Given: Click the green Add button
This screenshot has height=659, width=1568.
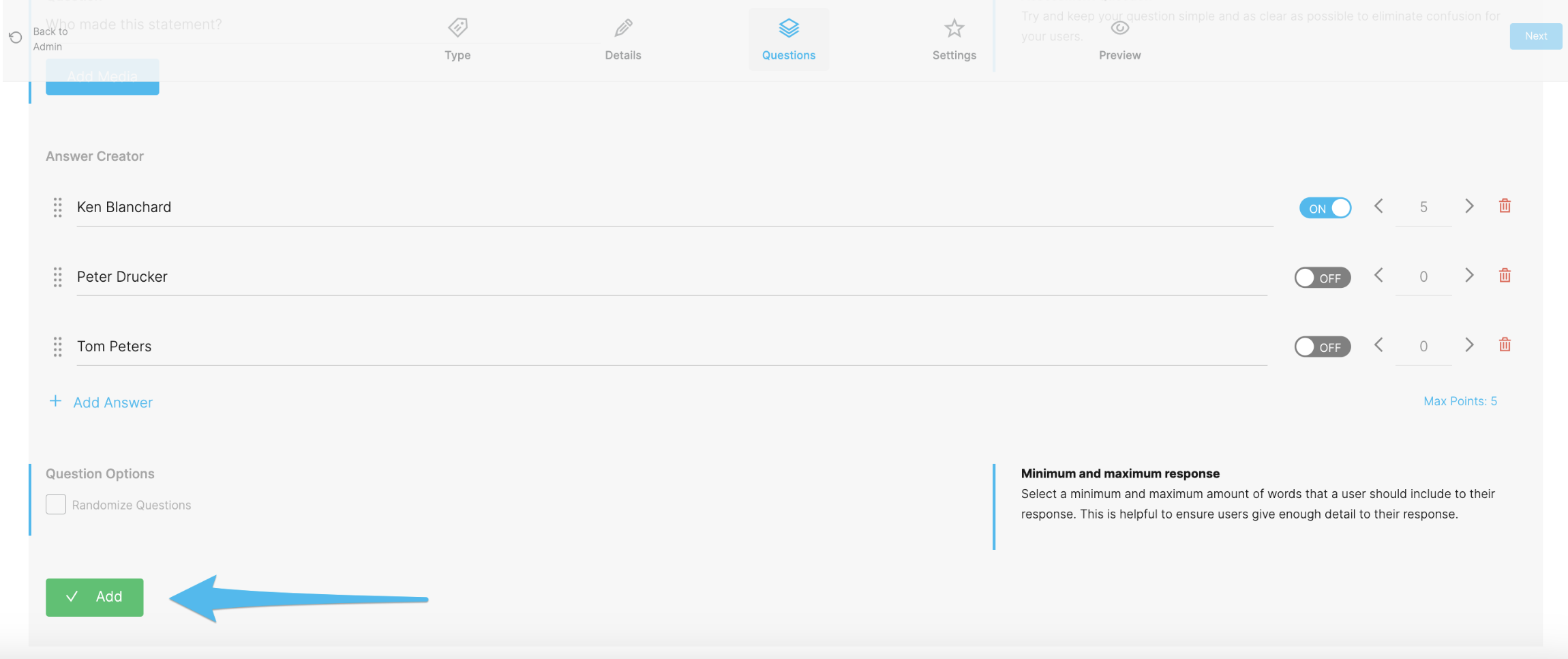Looking at the screenshot, I should (x=95, y=598).
